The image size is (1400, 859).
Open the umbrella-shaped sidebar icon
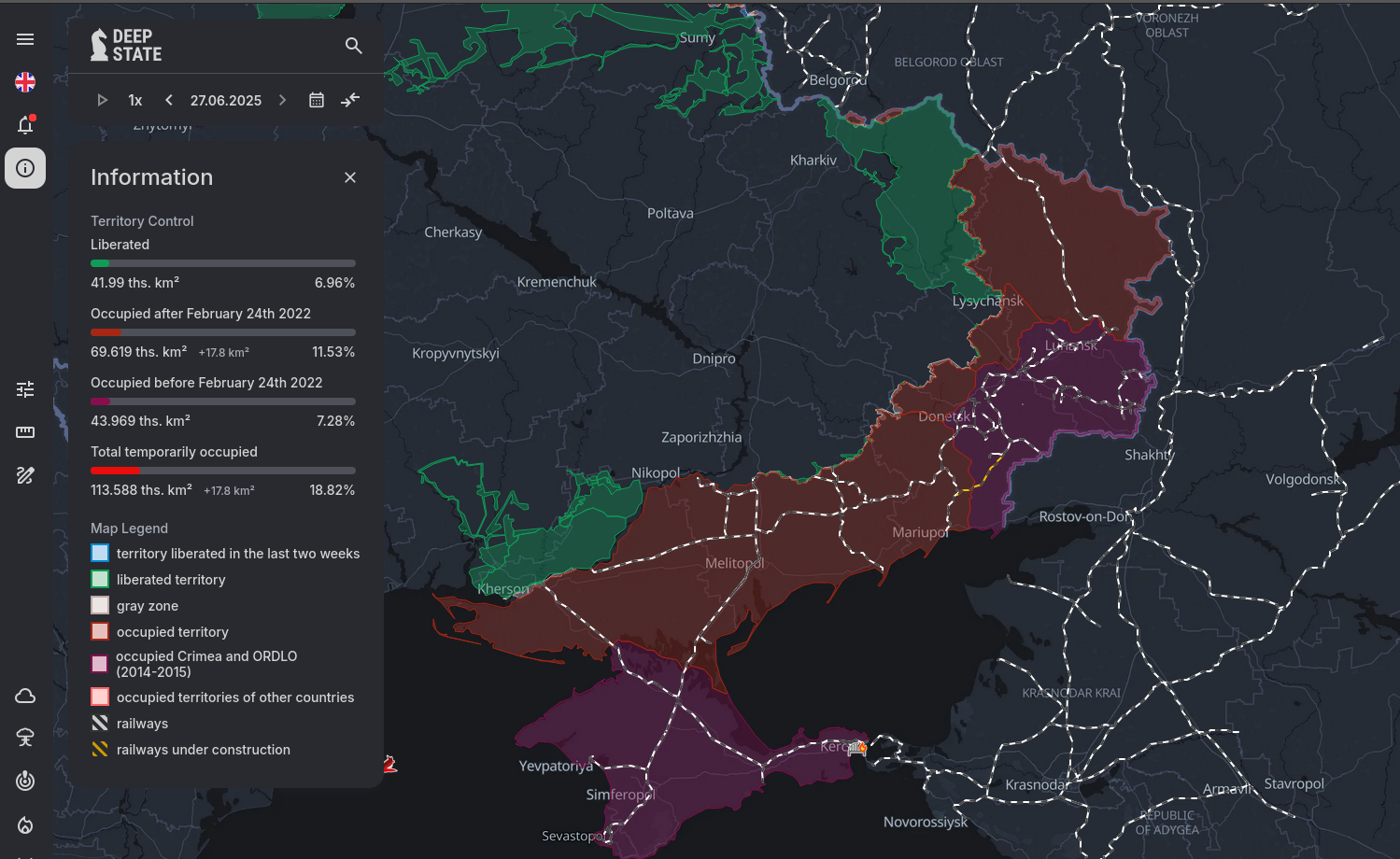(x=25, y=738)
